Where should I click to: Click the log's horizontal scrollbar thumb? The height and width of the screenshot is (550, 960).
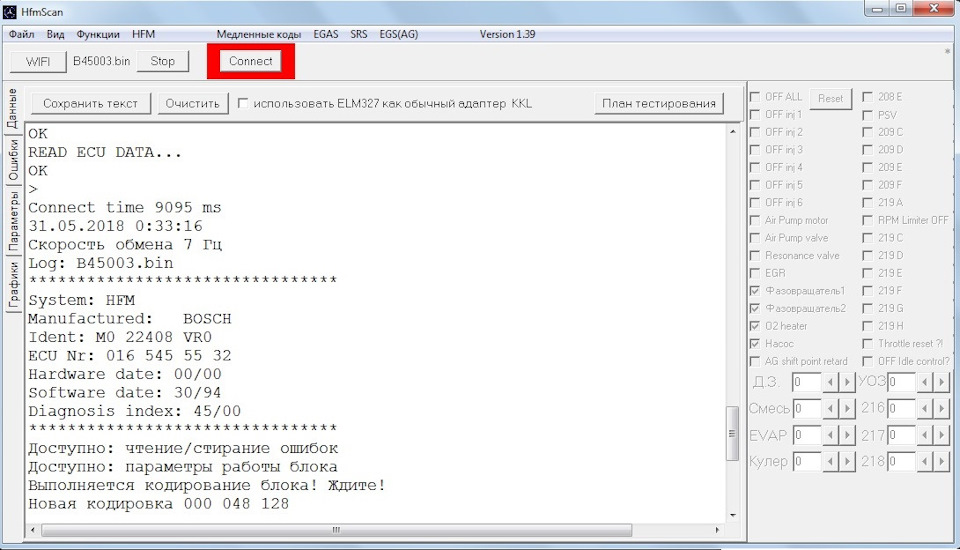336,530
